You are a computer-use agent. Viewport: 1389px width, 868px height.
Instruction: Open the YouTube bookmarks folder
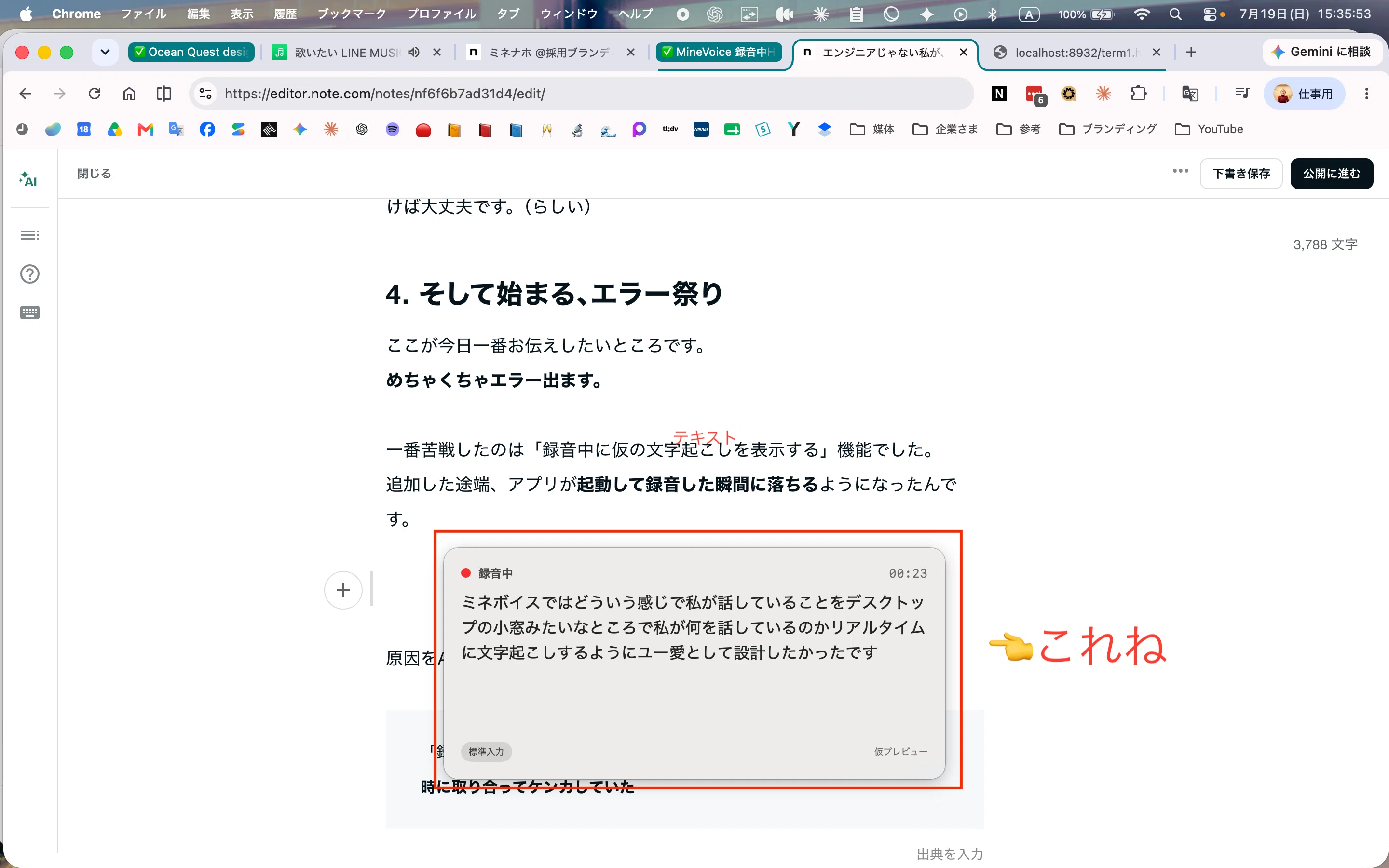click(1209, 129)
